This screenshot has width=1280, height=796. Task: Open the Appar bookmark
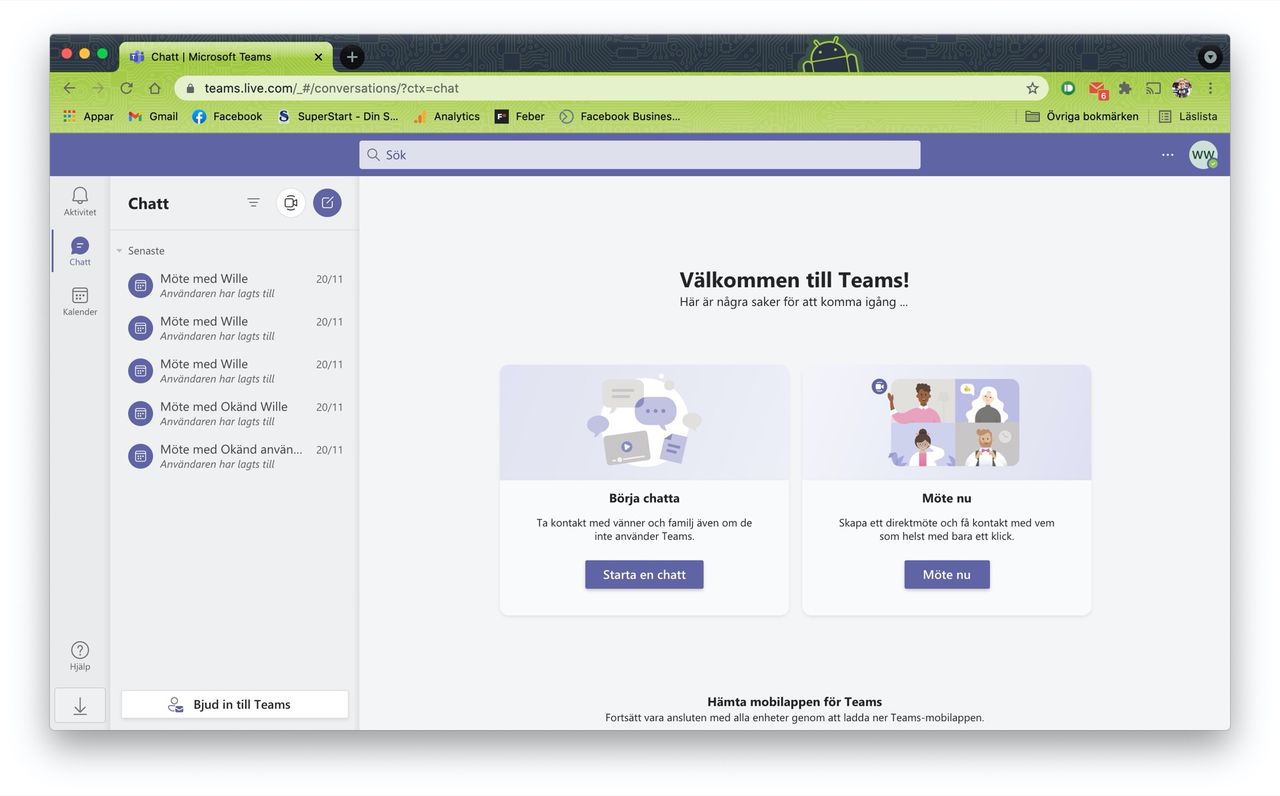coord(88,117)
